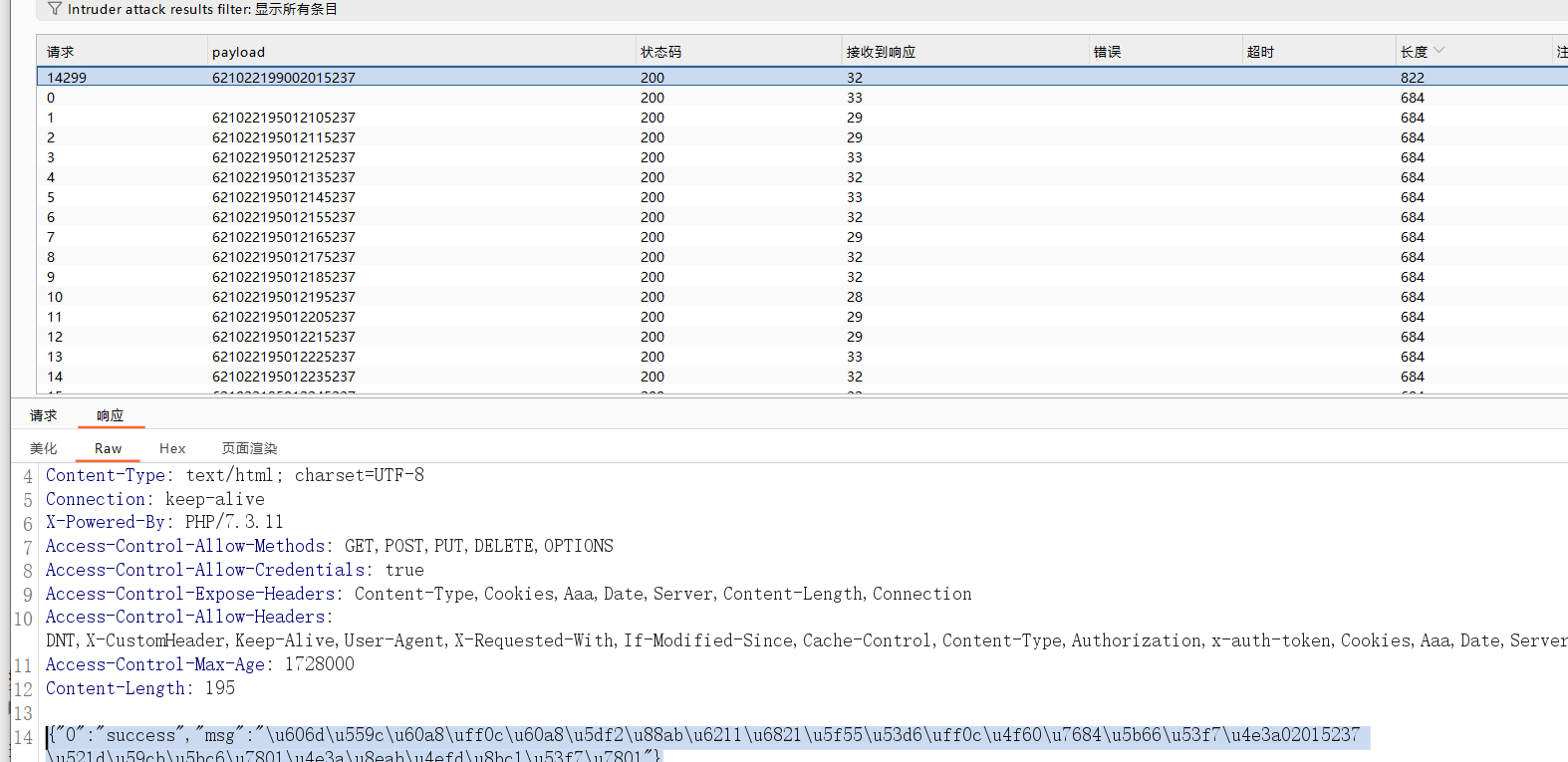1568x762 pixels.
Task: Select payload 621022199002015237
Action: pos(284,78)
